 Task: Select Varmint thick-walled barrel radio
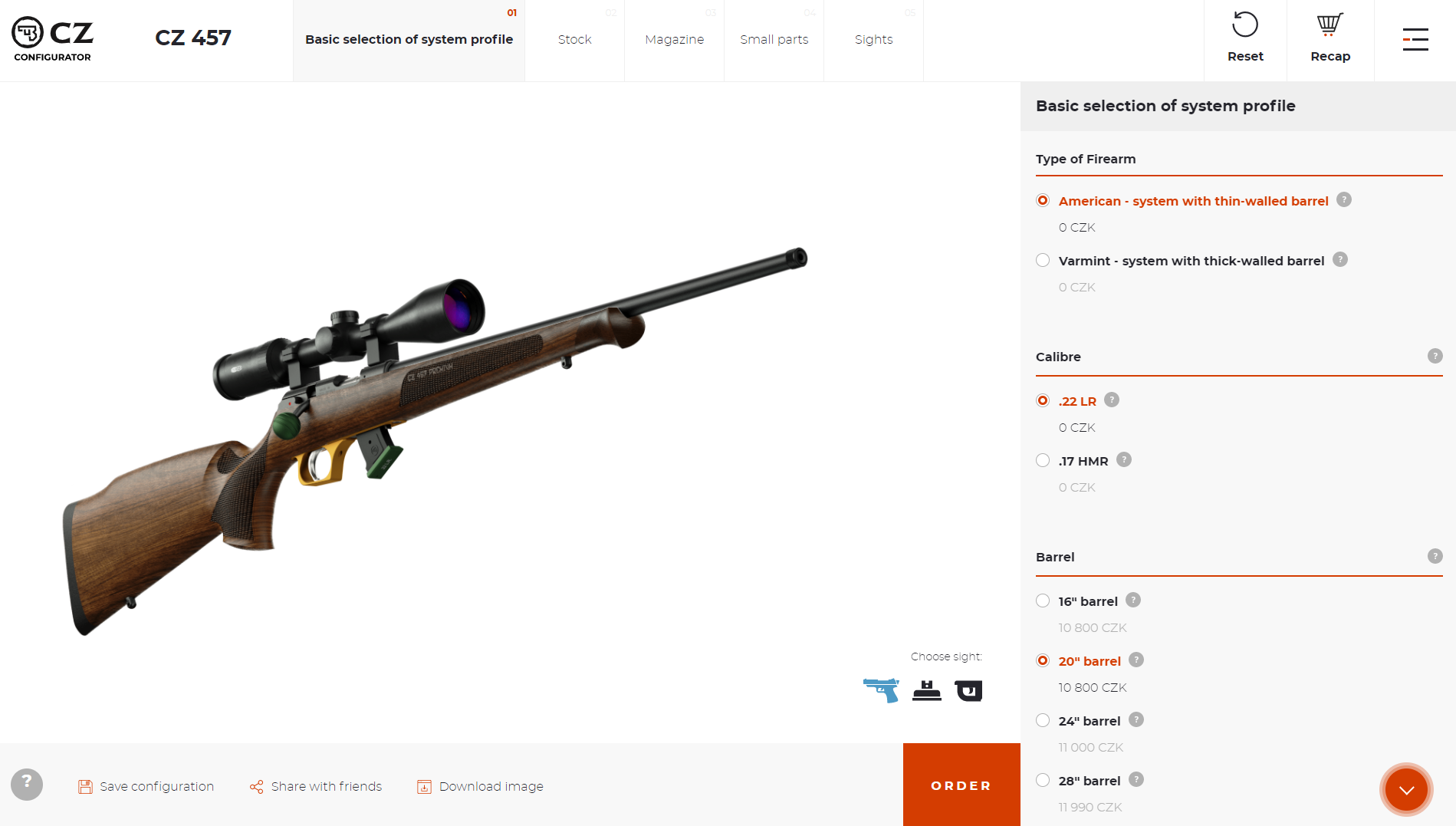point(1043,260)
